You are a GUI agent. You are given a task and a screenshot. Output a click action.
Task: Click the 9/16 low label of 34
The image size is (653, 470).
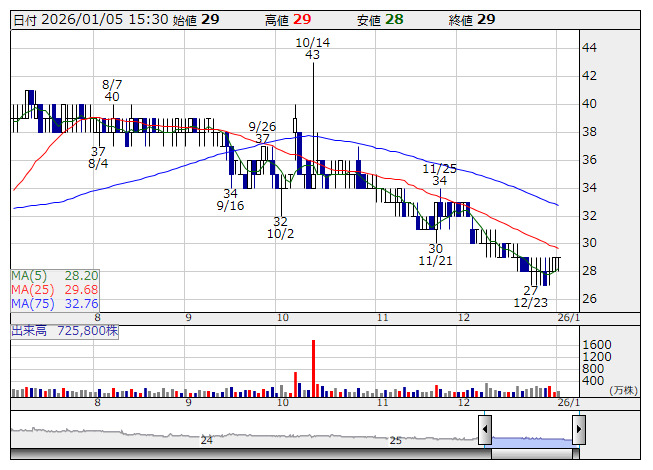click(x=231, y=200)
